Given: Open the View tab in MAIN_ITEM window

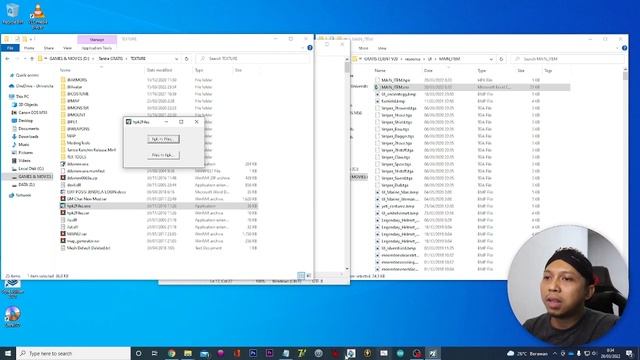Looking at the screenshot, I should (x=382, y=48).
